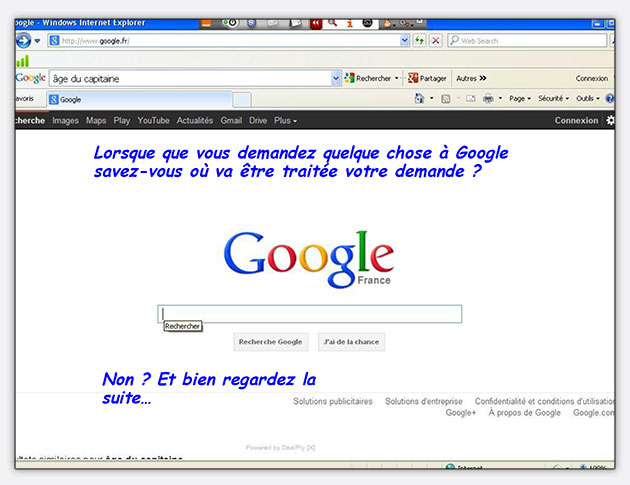This screenshot has height=485, width=630.
Task: Click Gmail in the Google black bar
Action: point(231,121)
